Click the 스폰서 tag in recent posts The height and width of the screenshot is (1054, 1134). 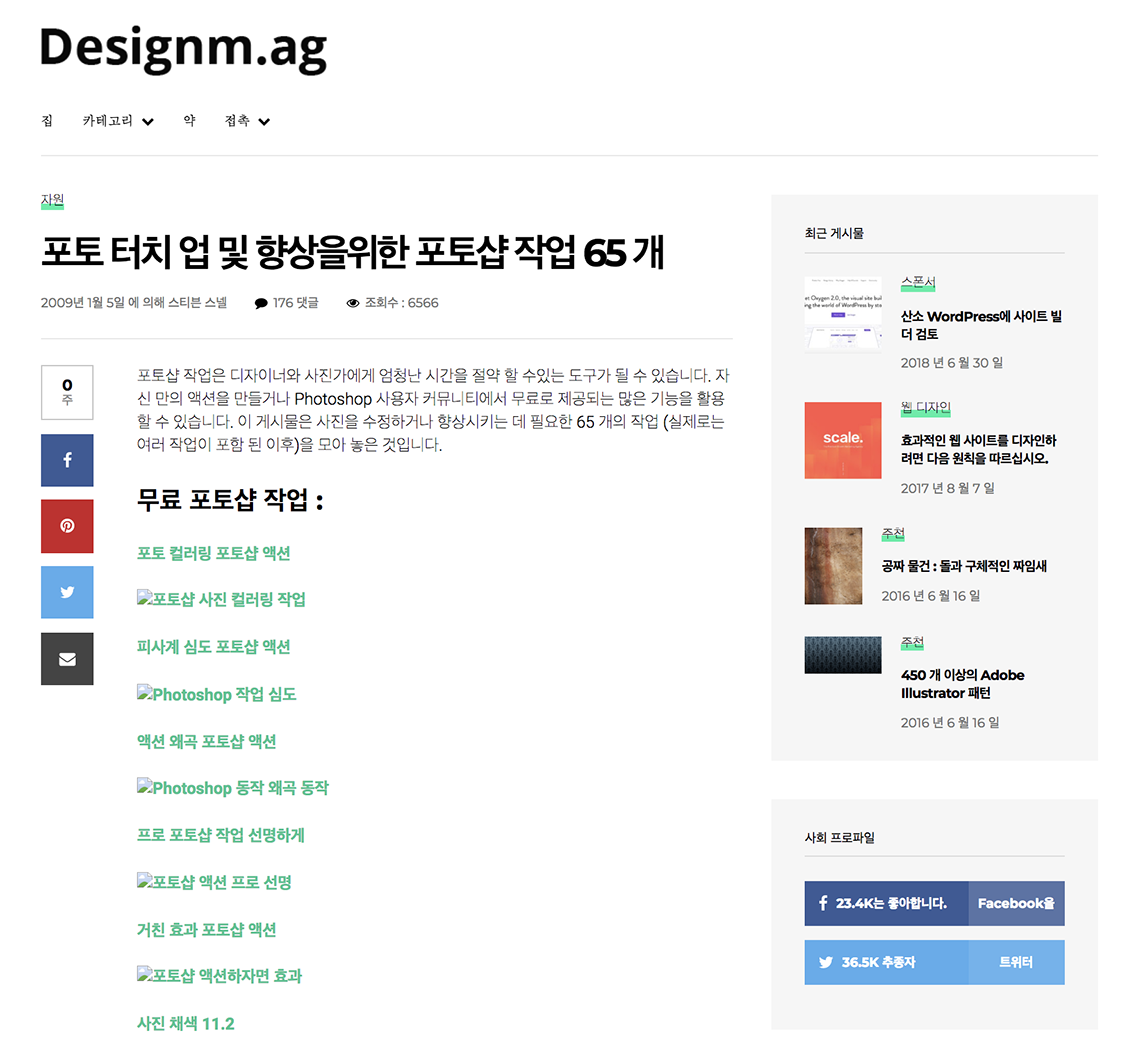click(x=918, y=282)
